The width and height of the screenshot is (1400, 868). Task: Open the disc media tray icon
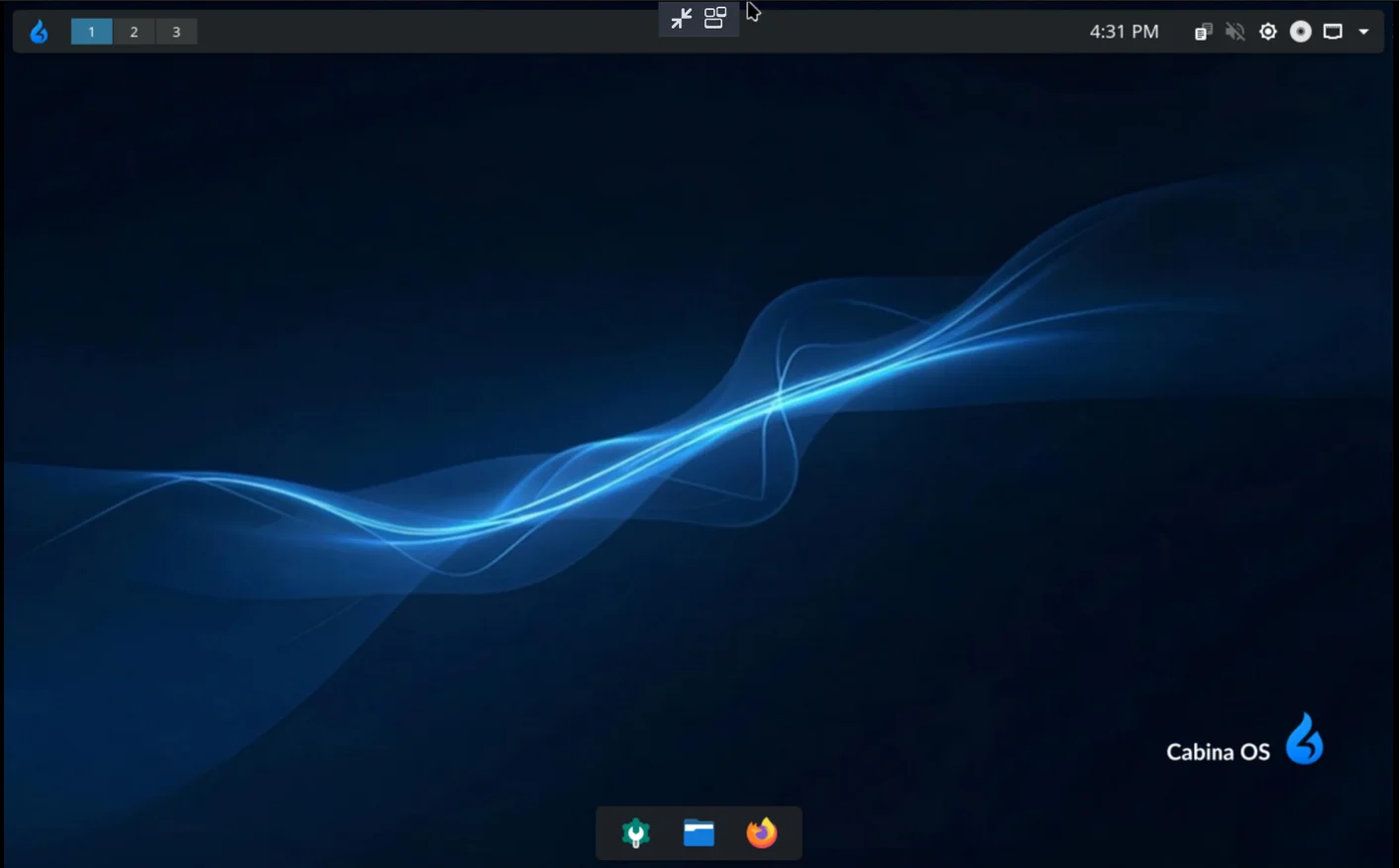[x=1301, y=32]
